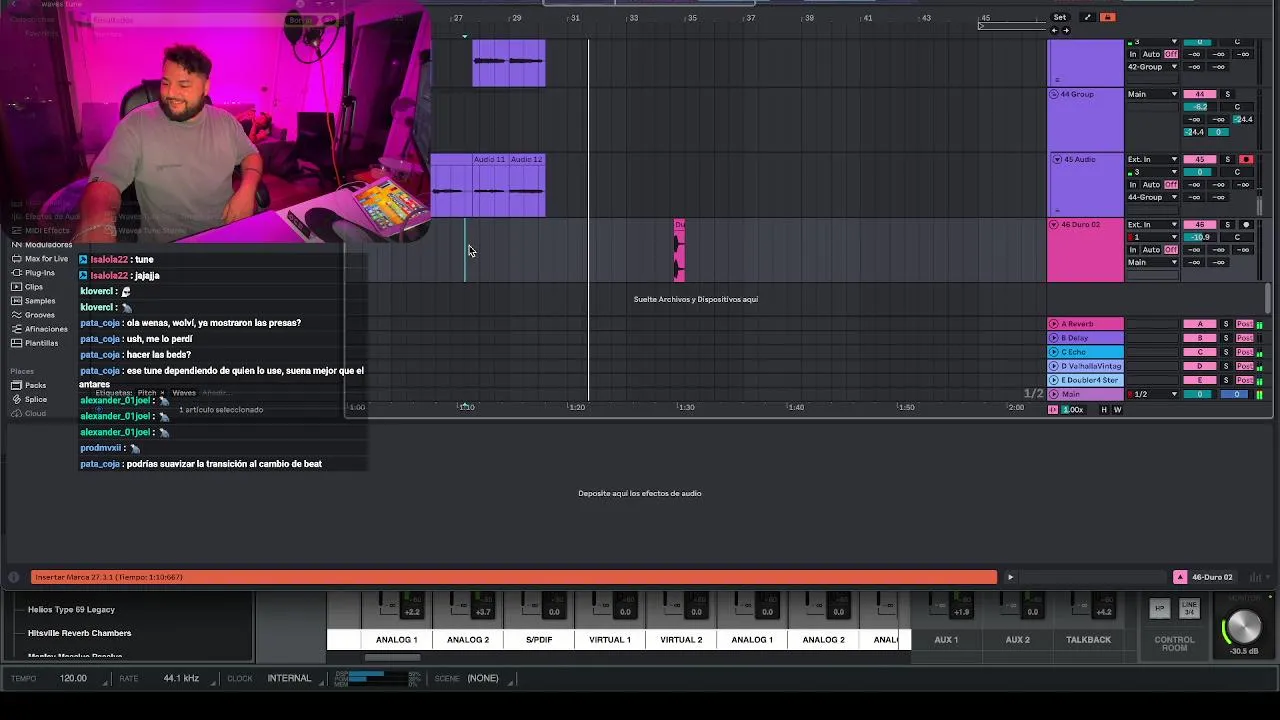Select VIRTUAL 1 channel label in mixer

pos(610,640)
